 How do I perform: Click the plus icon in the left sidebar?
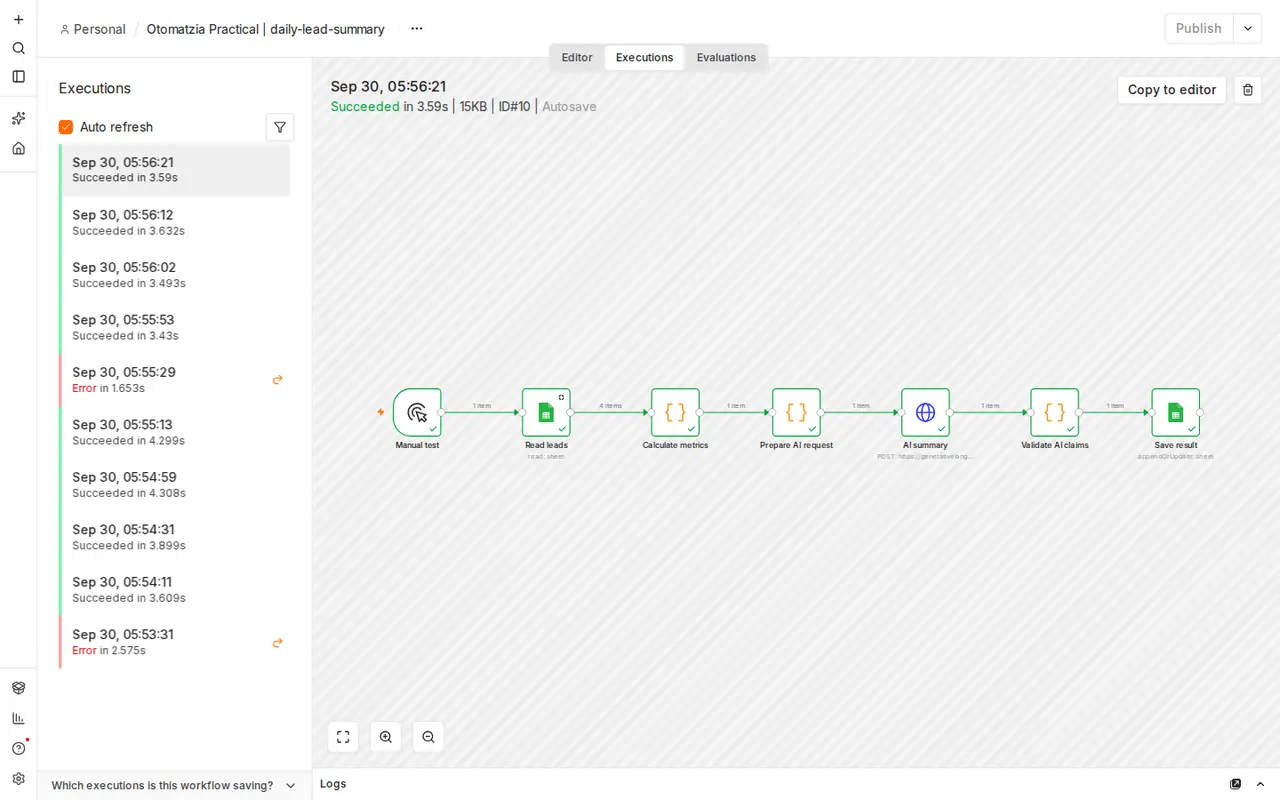click(x=18, y=20)
